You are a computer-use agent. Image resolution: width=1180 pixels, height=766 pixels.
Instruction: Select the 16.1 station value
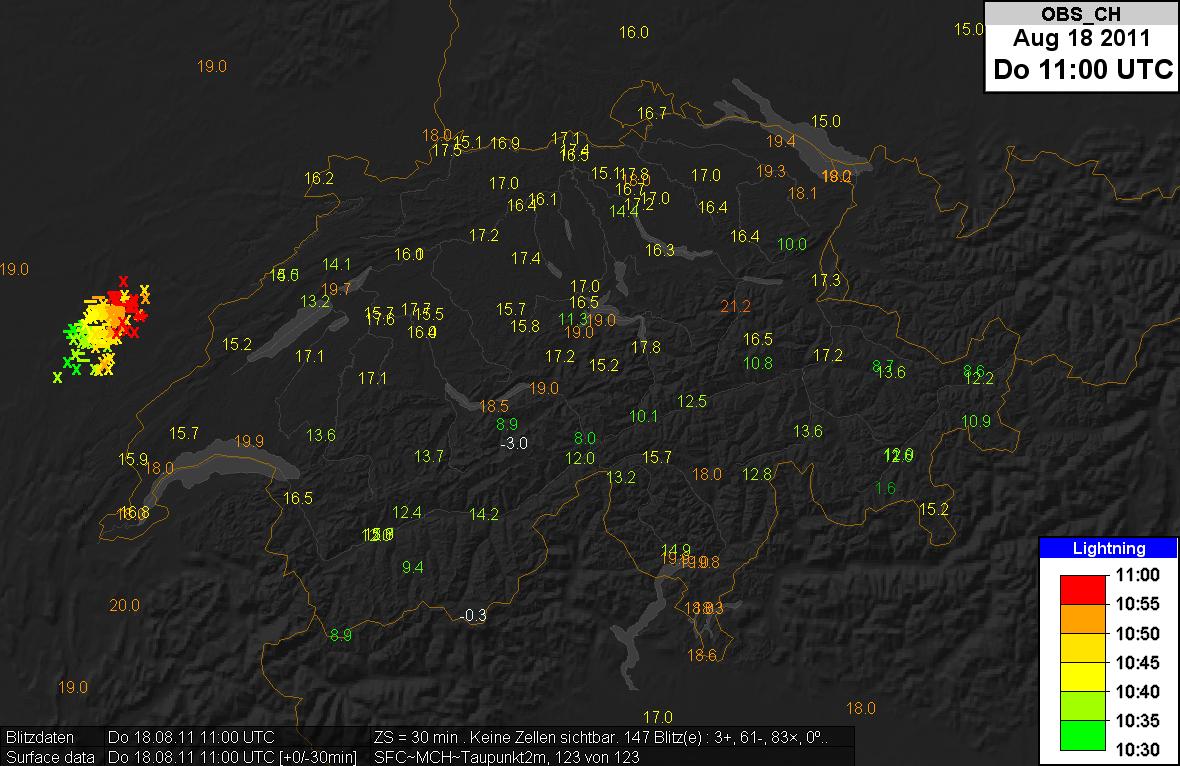tap(543, 199)
